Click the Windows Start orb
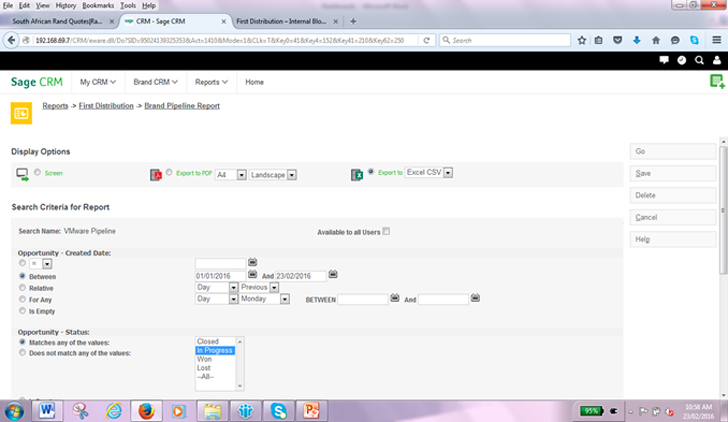Image resolution: width=728 pixels, height=422 pixels. [14, 411]
